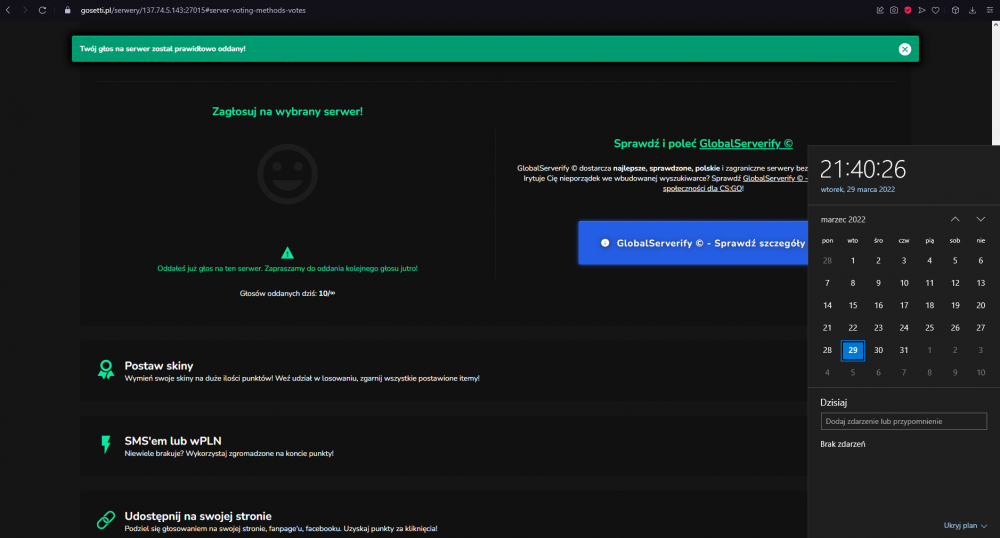Viewport: 1000px width, 538px height.
Task: Click the 'wtorek, 29 marca 2022' date link
Action: pos(858,189)
